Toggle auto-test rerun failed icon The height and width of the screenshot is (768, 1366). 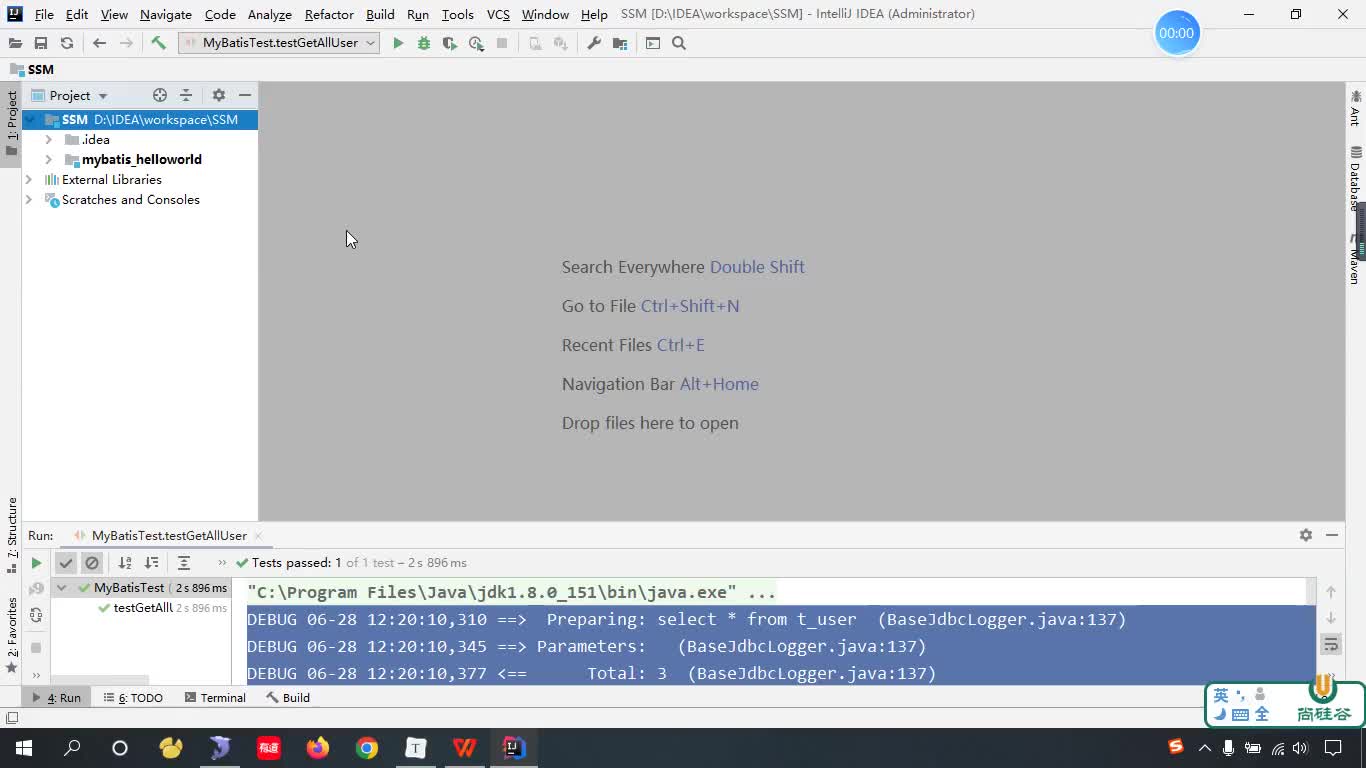(36, 615)
